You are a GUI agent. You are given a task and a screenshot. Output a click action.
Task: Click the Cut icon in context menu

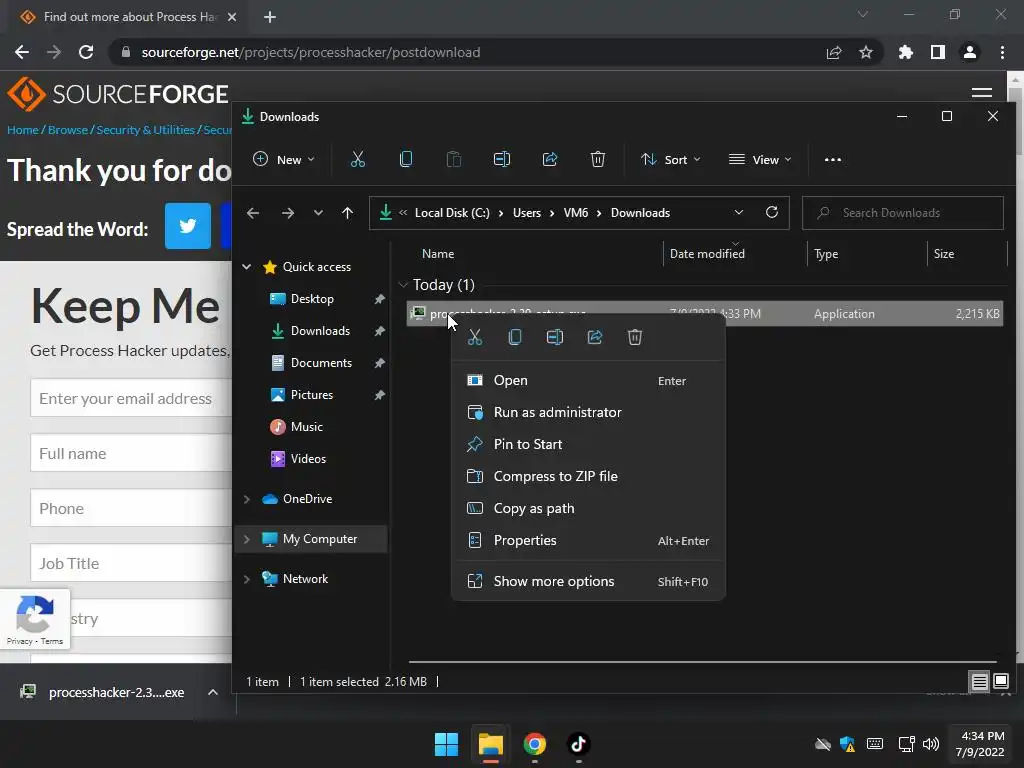point(475,337)
